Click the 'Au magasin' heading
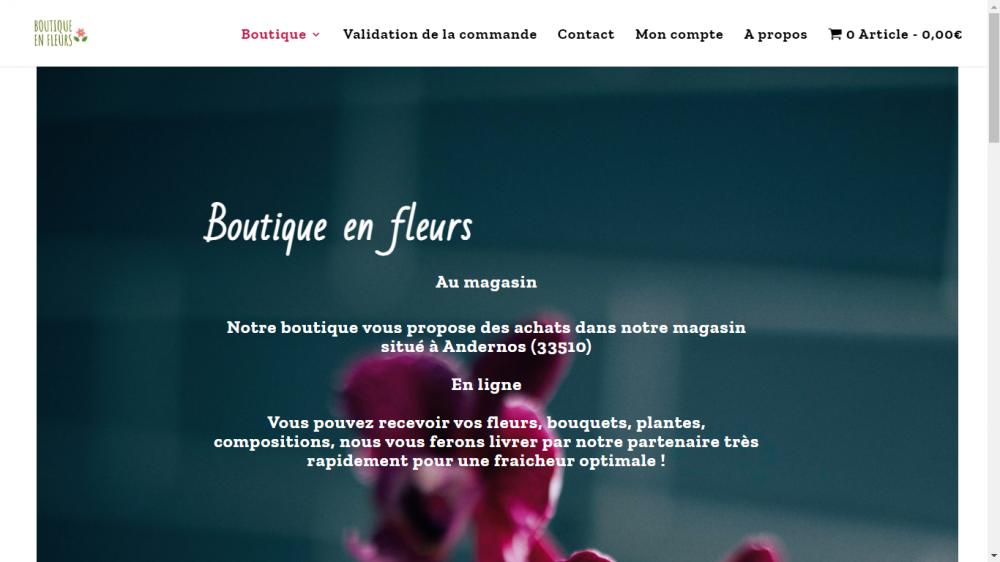Image resolution: width=1000 pixels, height=562 pixels. [486, 282]
